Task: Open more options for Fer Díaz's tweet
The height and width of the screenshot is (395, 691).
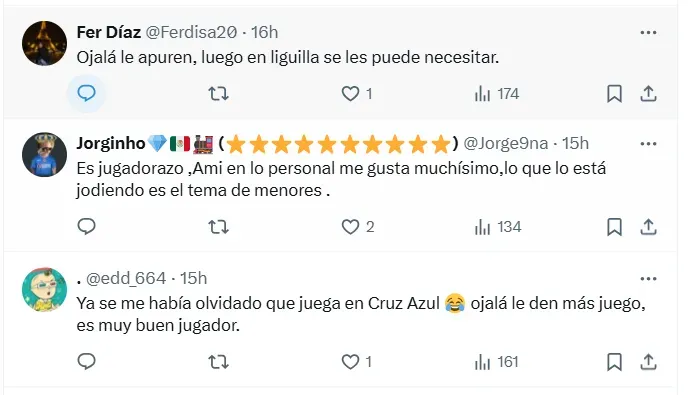Action: (x=648, y=33)
